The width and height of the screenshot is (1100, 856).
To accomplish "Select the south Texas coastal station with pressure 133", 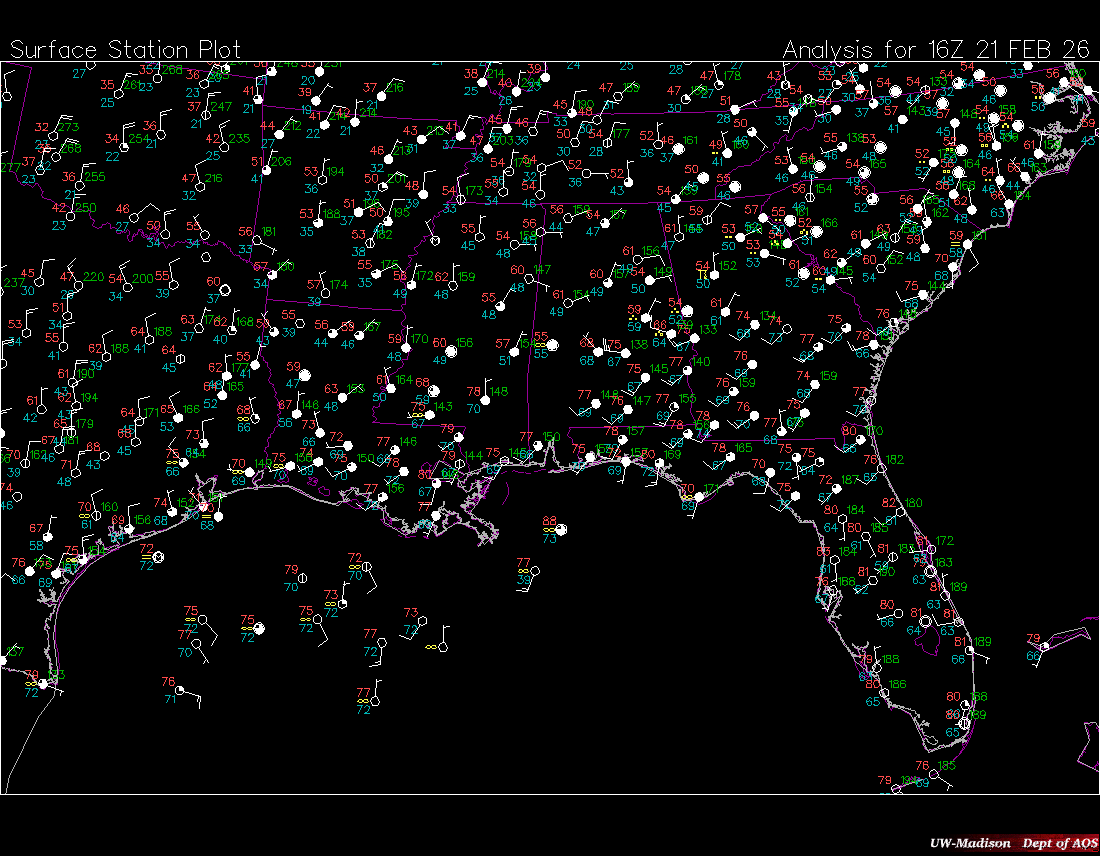I will 42,683.
